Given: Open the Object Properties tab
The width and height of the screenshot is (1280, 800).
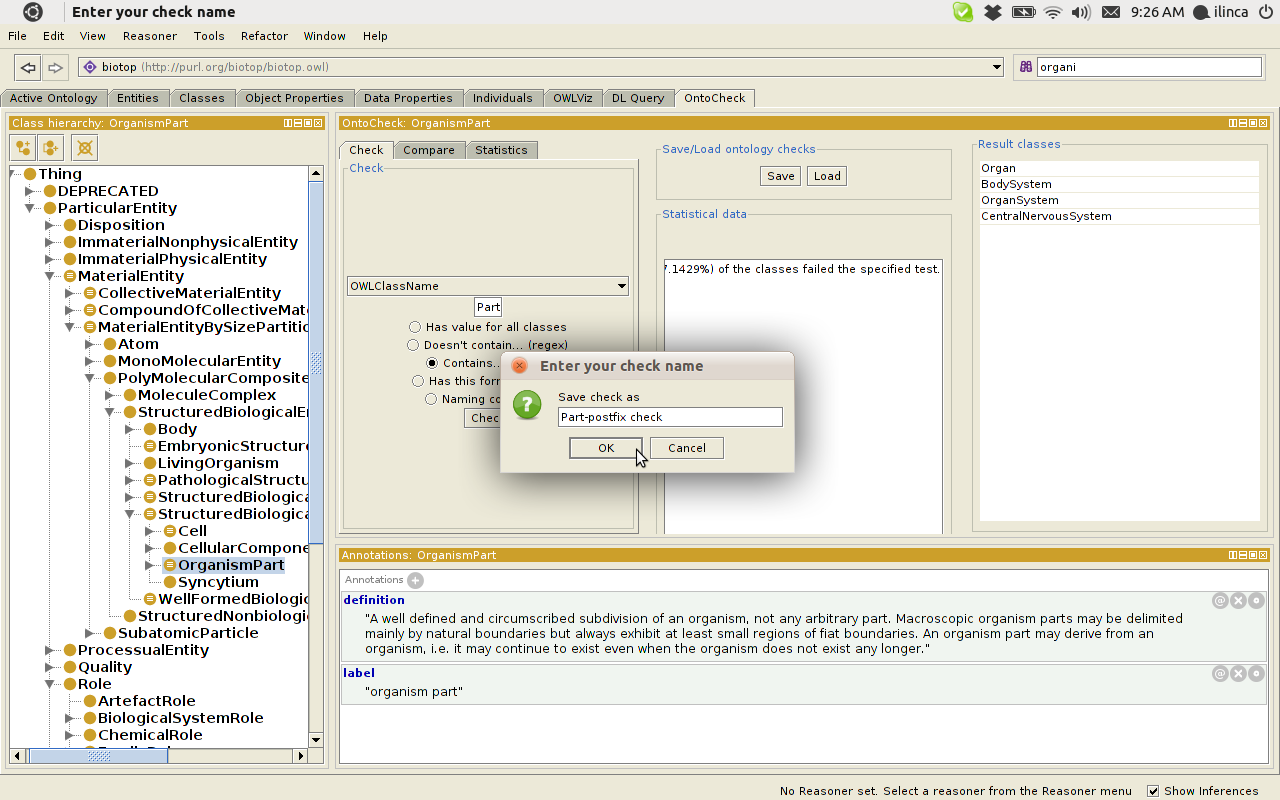Looking at the screenshot, I should click(294, 98).
